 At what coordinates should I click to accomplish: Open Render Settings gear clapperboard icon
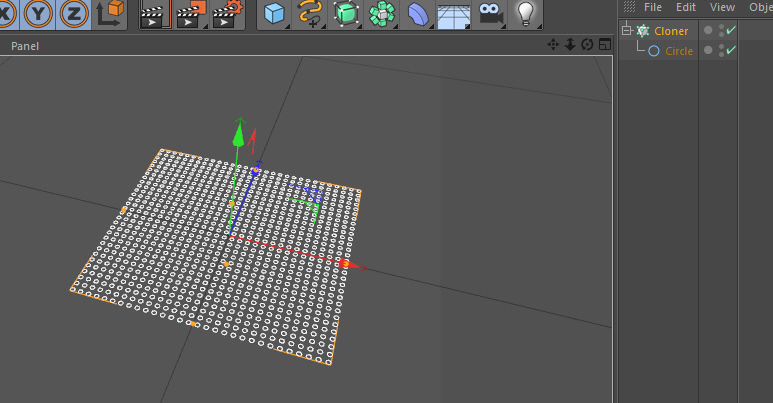coord(227,14)
